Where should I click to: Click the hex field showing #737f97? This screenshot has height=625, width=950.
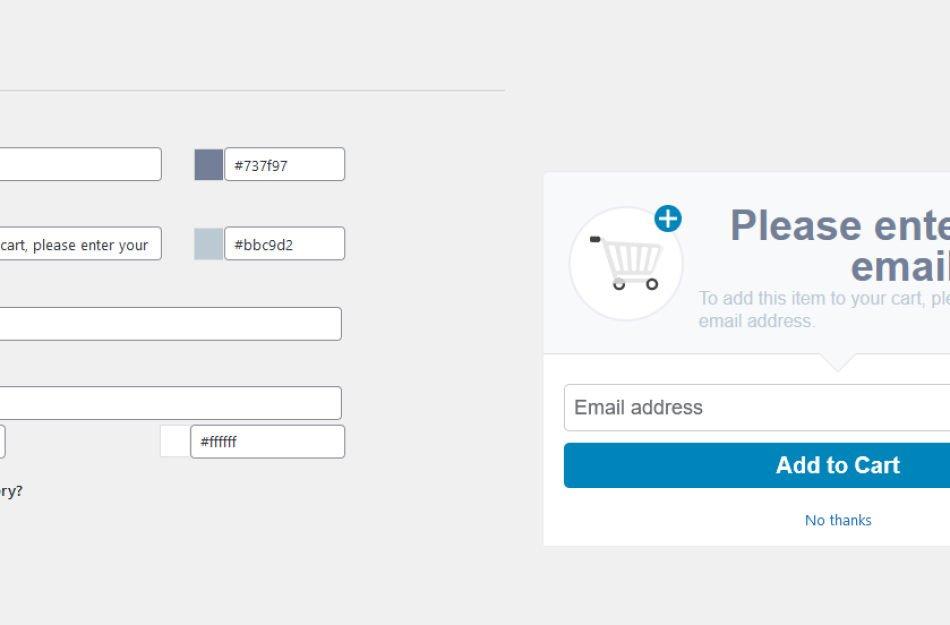click(x=267, y=163)
